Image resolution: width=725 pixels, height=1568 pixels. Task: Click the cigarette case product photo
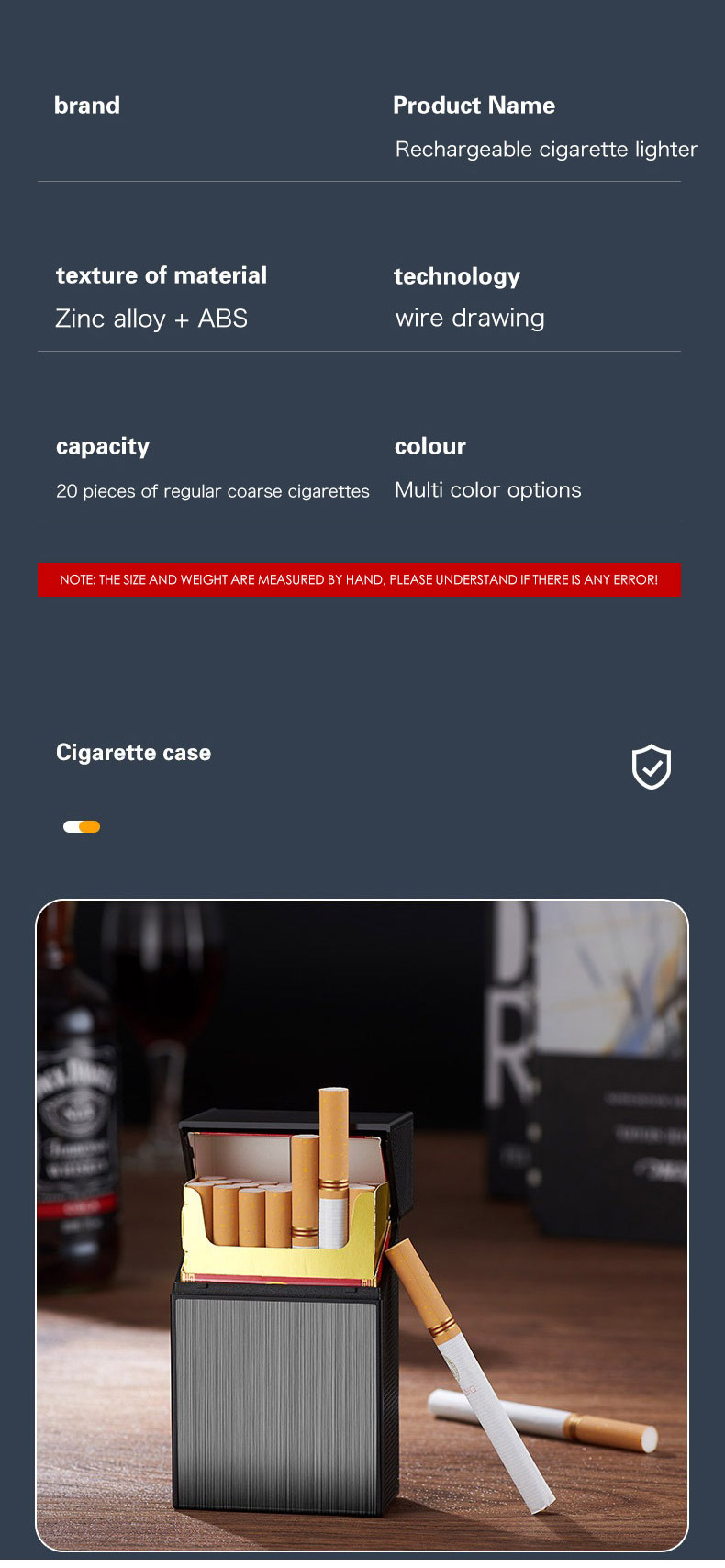point(362,1225)
